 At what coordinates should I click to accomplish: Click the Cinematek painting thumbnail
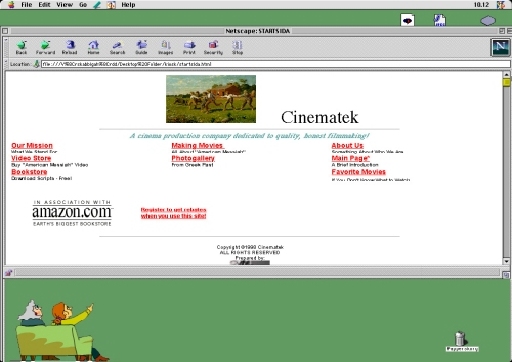pos(211,99)
